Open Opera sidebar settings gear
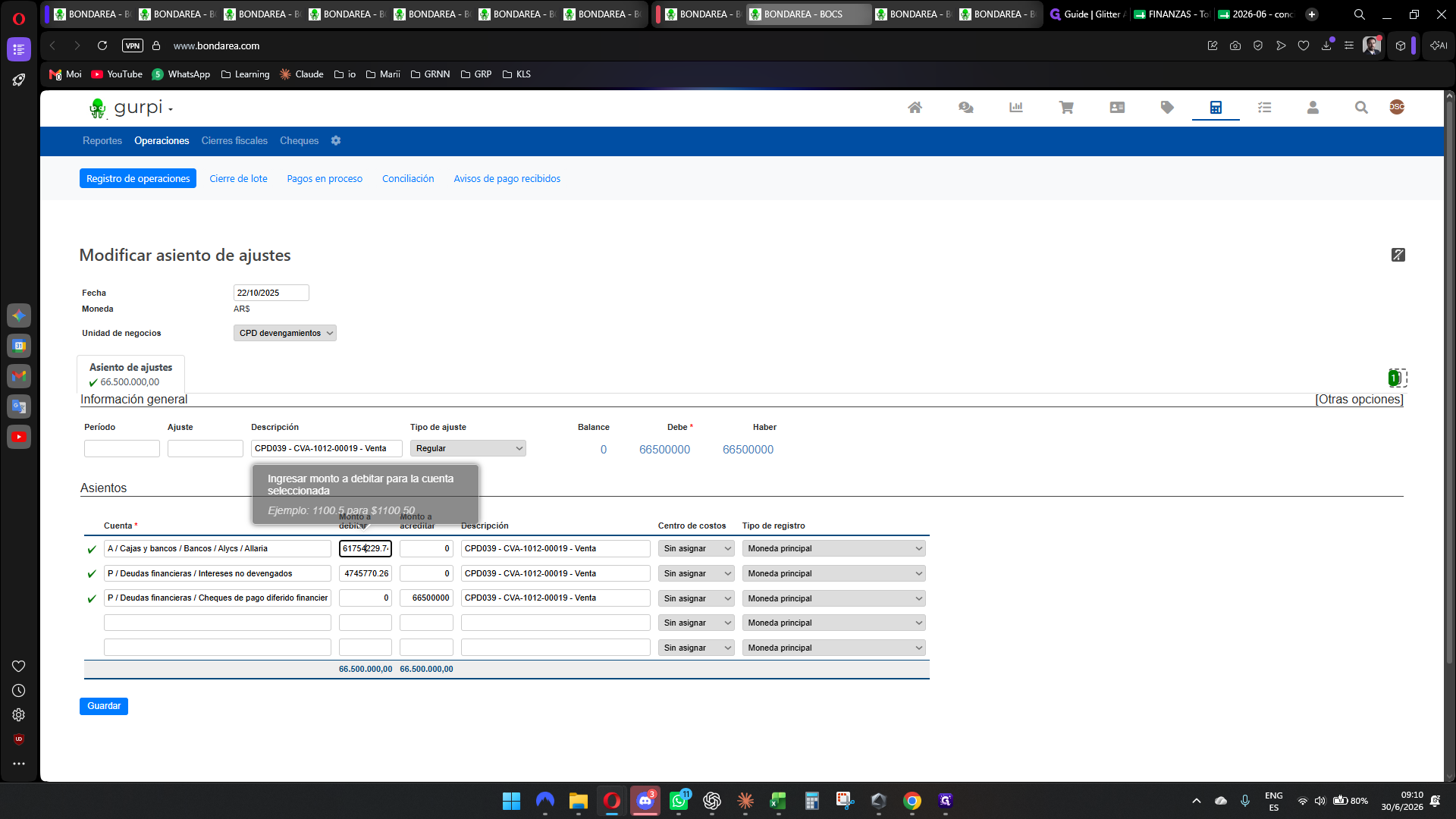 coord(19,715)
